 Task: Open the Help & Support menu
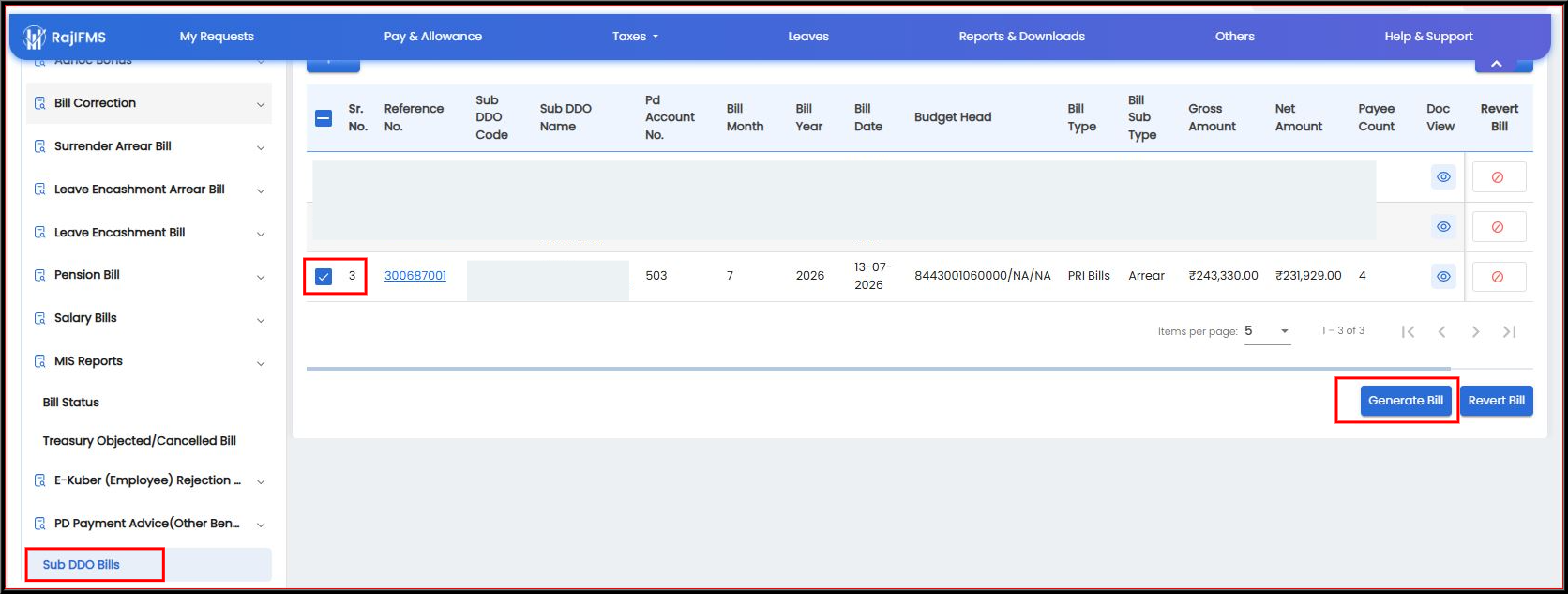(x=1428, y=37)
